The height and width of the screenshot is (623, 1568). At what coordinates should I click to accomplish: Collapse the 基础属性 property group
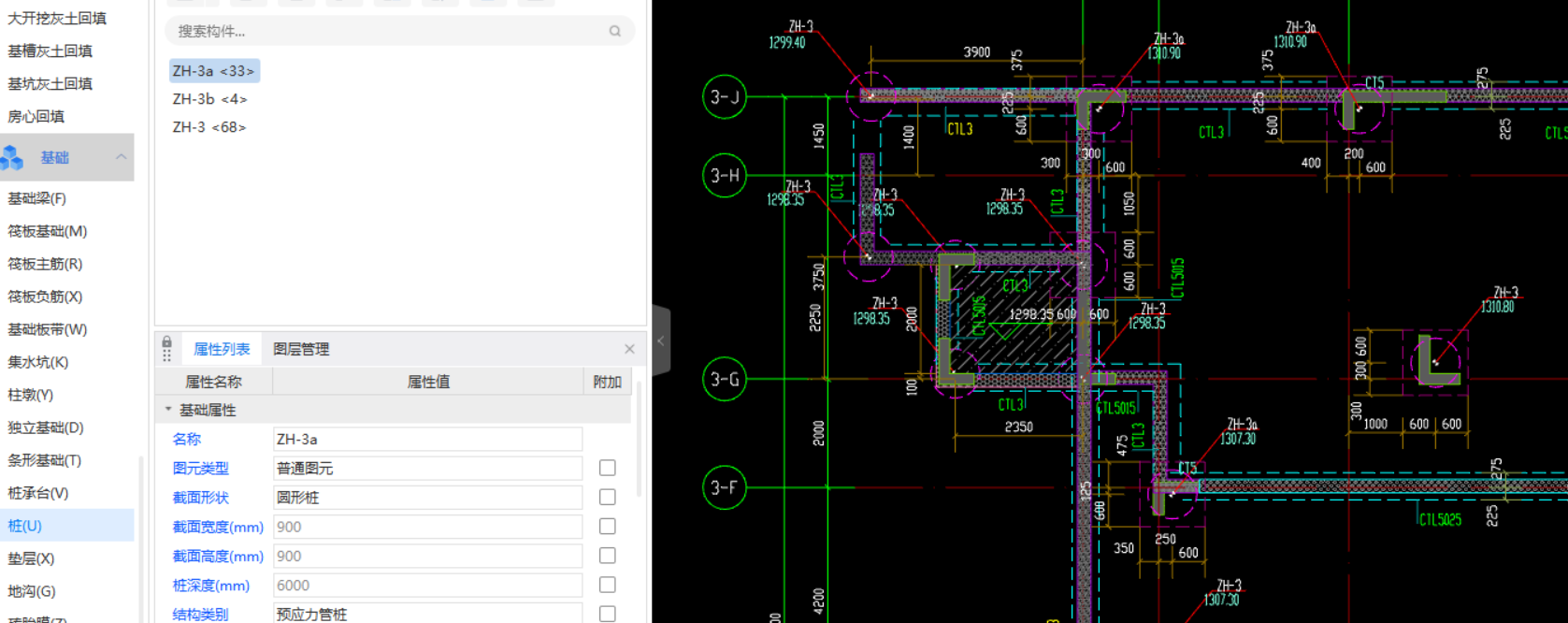tap(168, 410)
